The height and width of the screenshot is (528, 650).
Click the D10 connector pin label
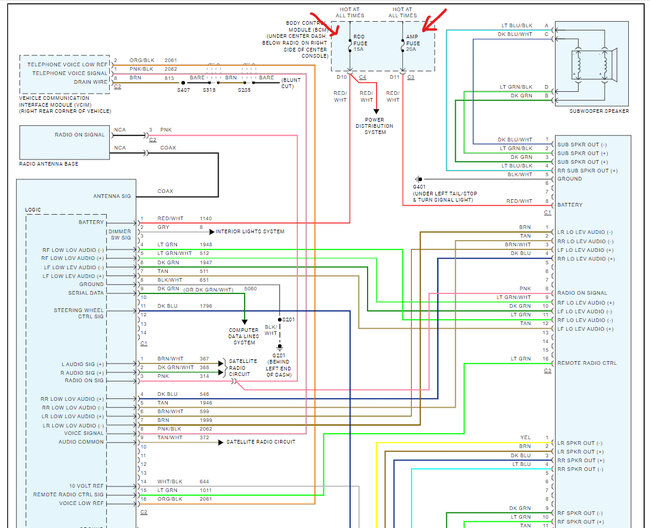click(x=342, y=77)
